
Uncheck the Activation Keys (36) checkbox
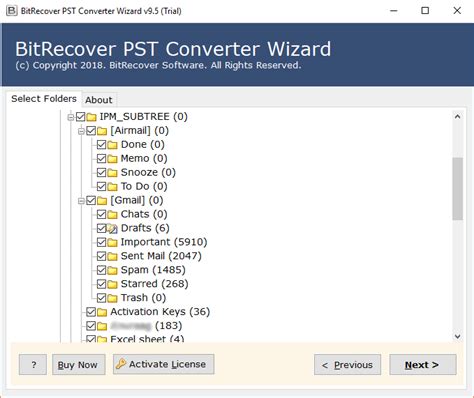pyautogui.click(x=91, y=312)
